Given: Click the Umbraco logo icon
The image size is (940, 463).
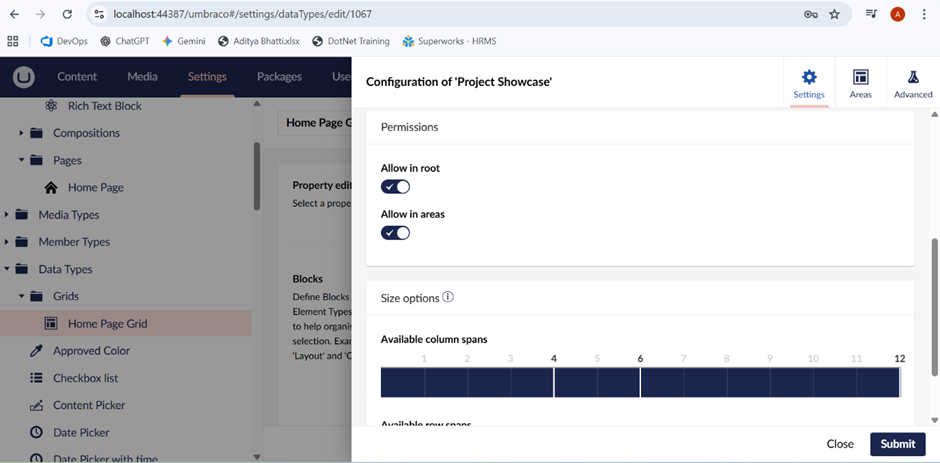Looking at the screenshot, I should point(24,77).
